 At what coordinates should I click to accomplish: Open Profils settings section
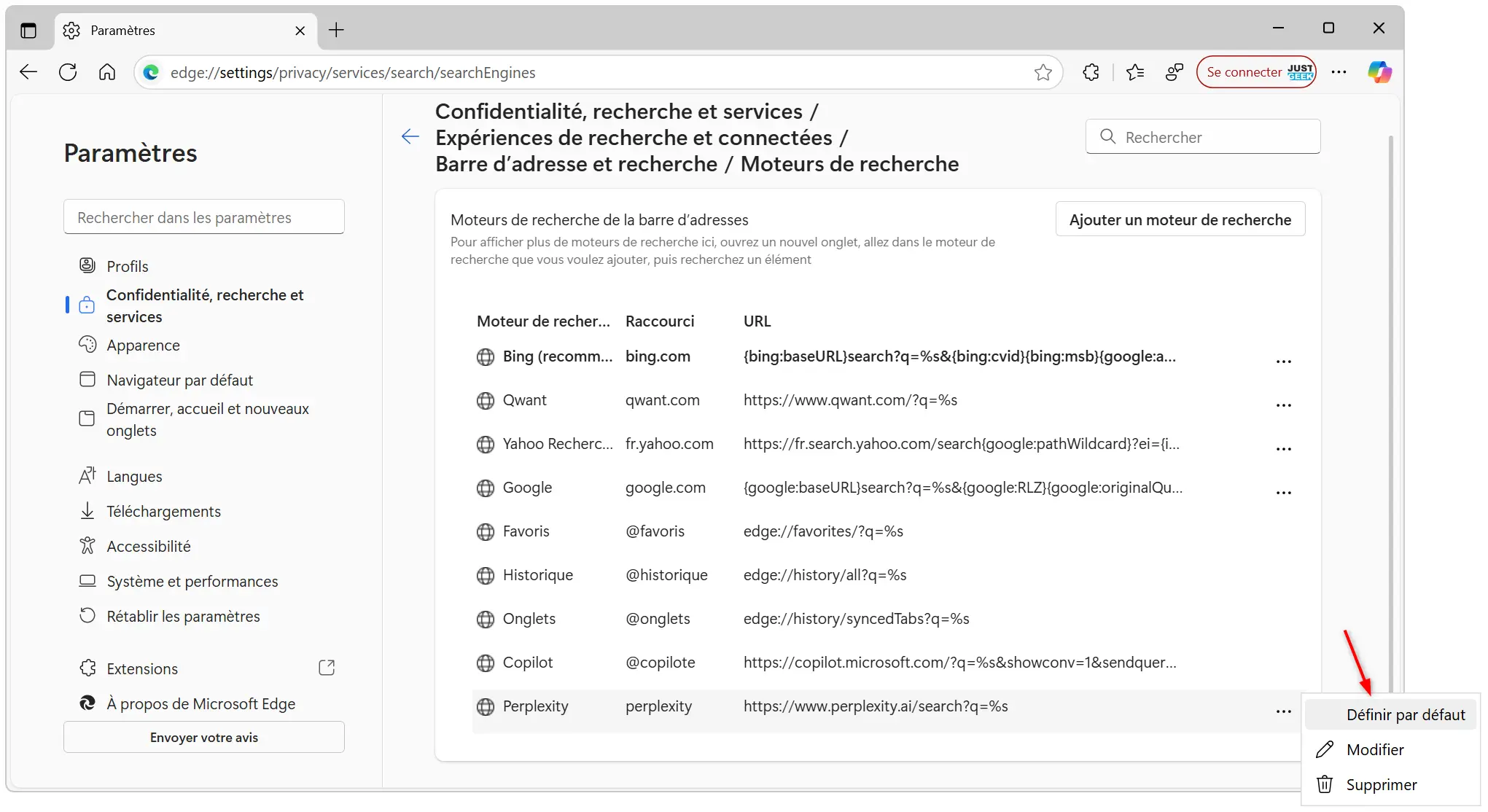click(x=128, y=266)
